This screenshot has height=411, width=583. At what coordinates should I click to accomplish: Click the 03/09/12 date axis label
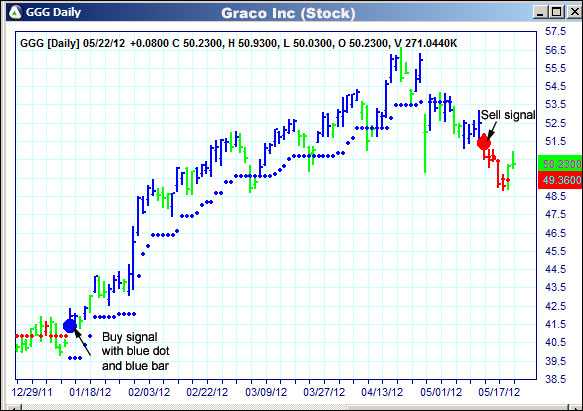266,392
